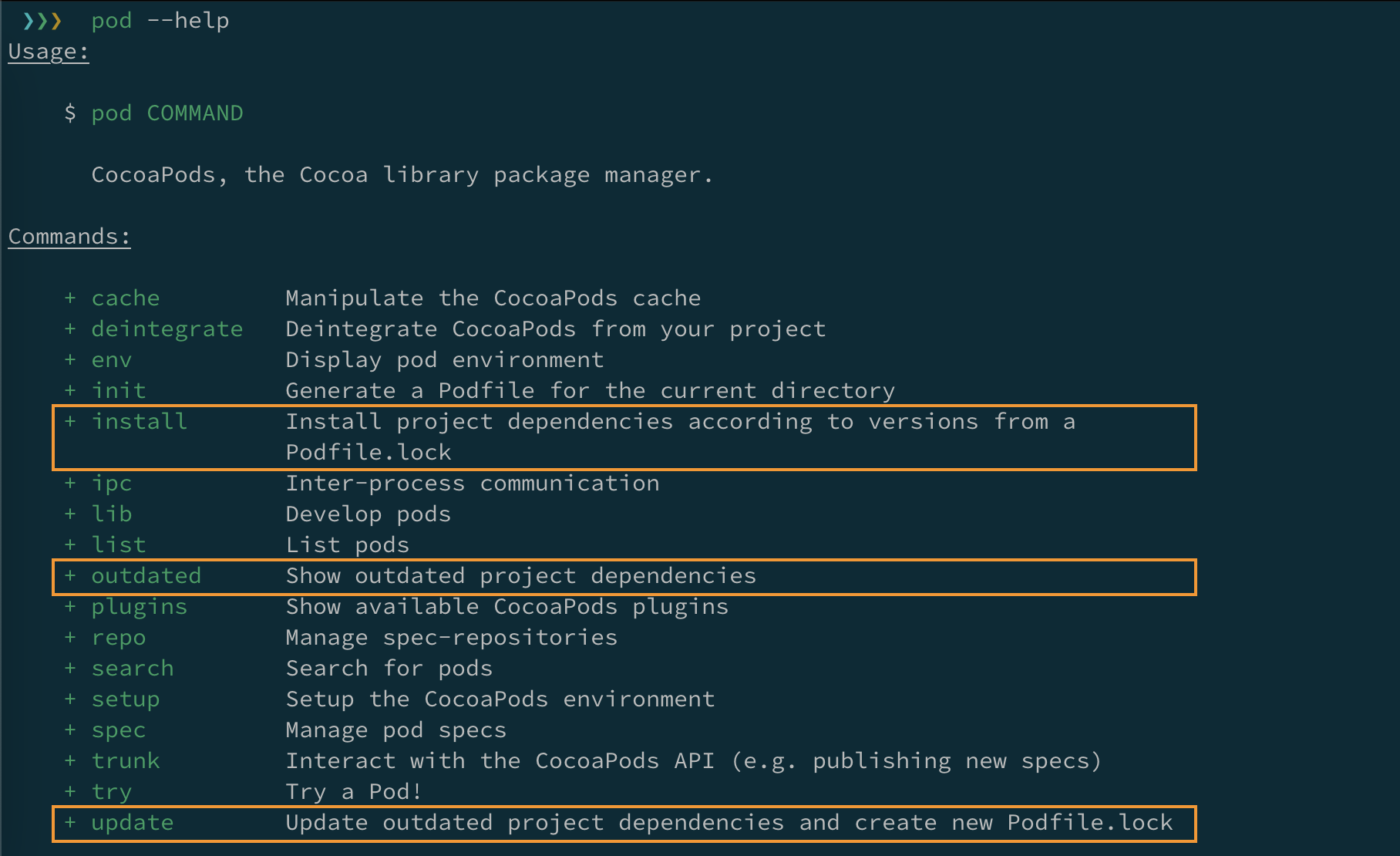Select the deintegrate command
This screenshot has height=856, width=1400.
(x=167, y=329)
